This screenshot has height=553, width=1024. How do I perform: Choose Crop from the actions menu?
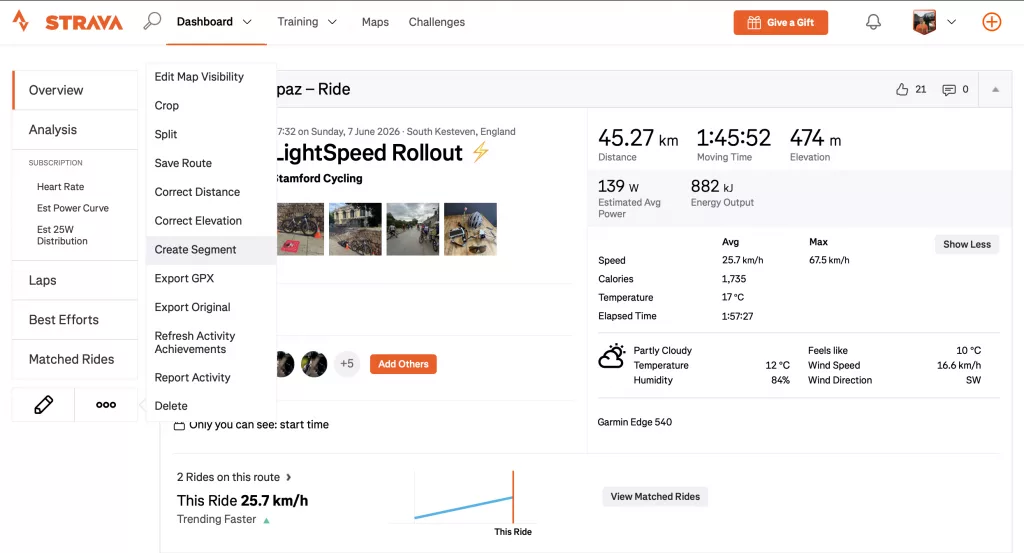click(x=212, y=105)
